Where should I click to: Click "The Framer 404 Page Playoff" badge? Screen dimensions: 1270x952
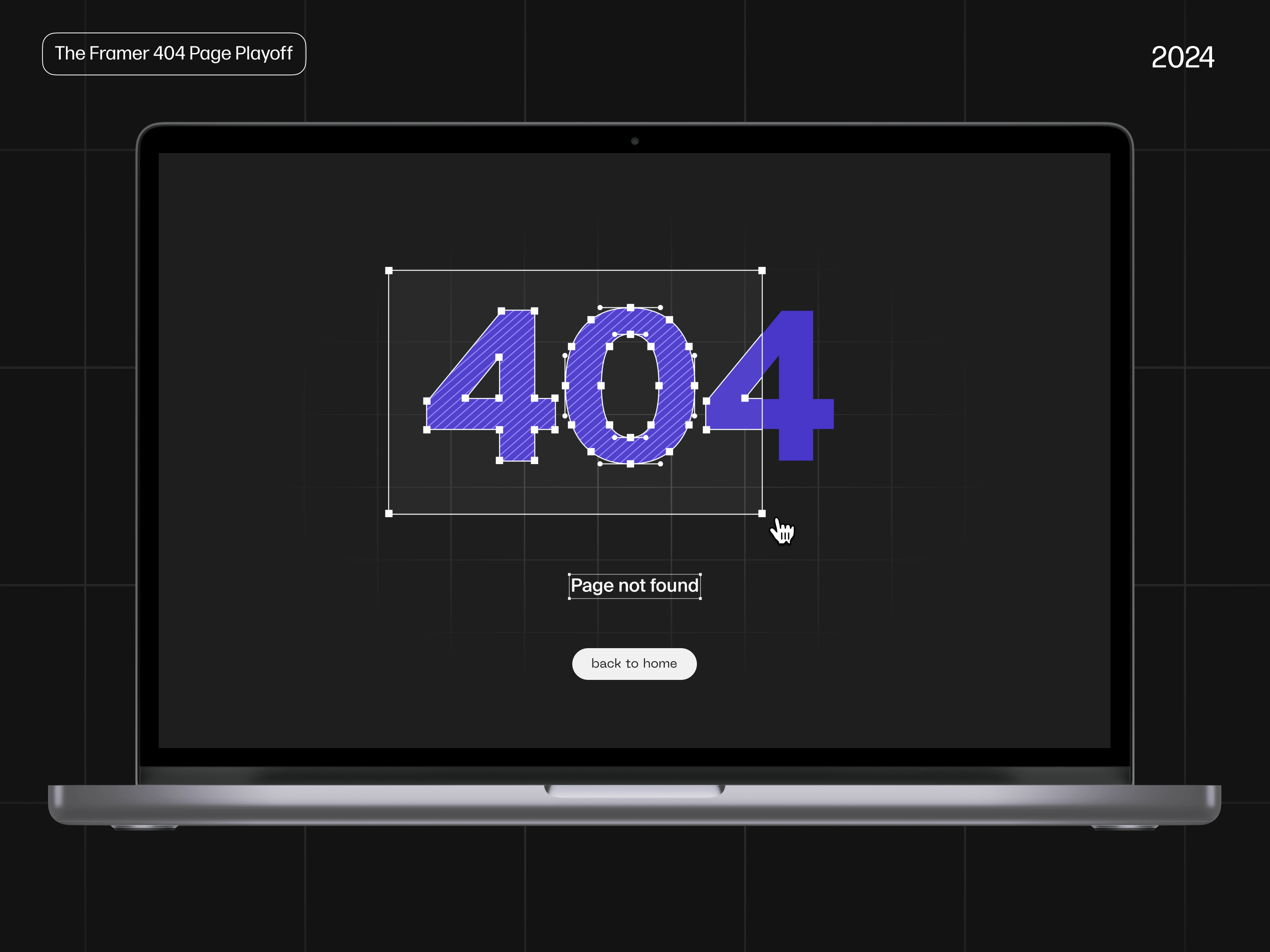click(174, 54)
